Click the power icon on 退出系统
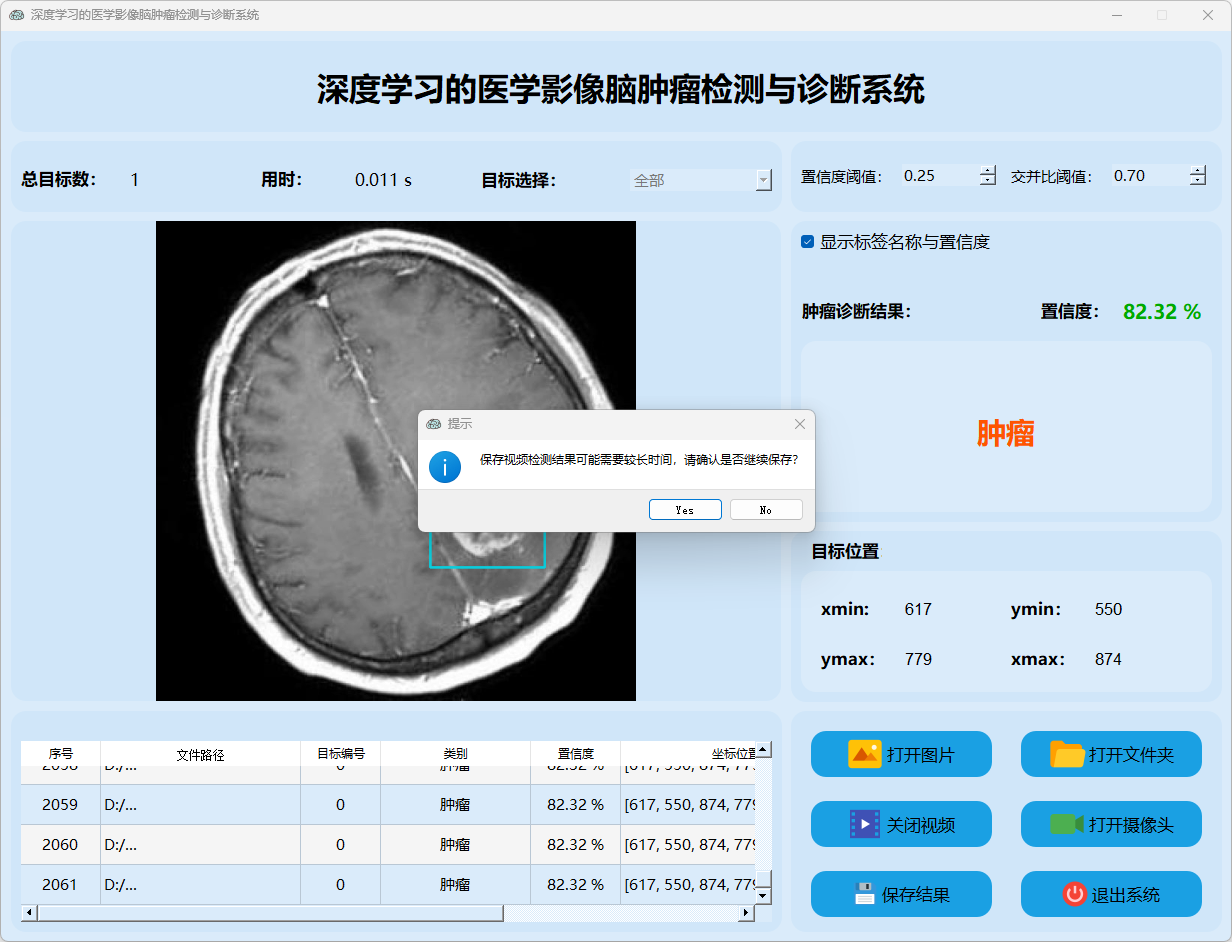Image resolution: width=1232 pixels, height=942 pixels. tap(1074, 894)
